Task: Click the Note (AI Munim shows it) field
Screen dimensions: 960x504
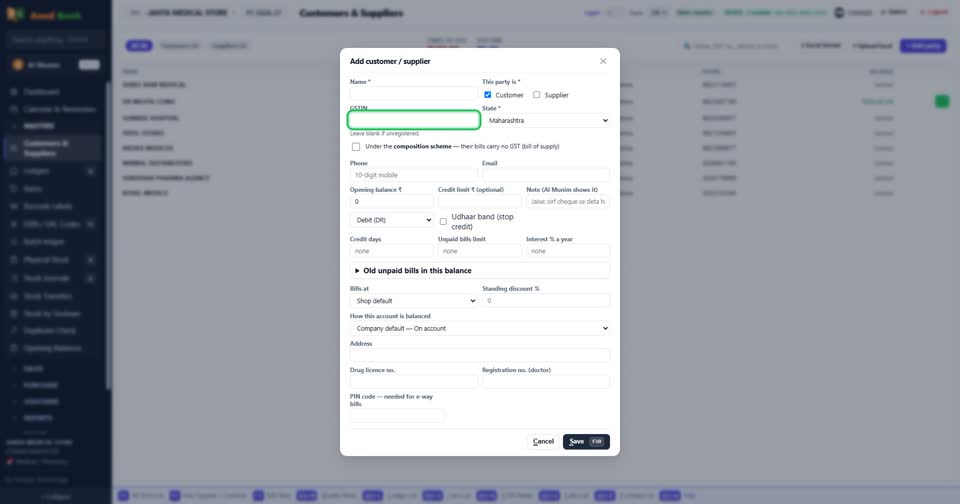Action: coord(568,201)
